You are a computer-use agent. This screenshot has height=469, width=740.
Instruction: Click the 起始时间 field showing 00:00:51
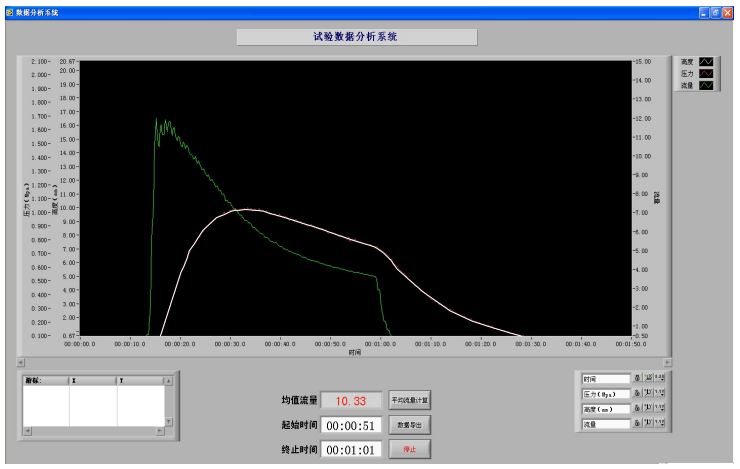click(351, 426)
